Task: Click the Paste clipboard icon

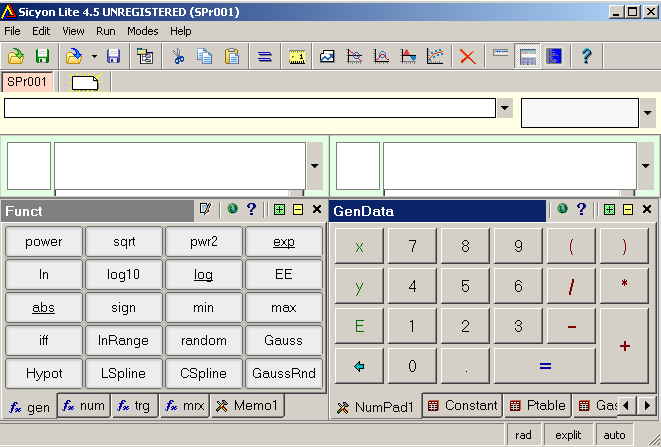Action: click(x=232, y=56)
